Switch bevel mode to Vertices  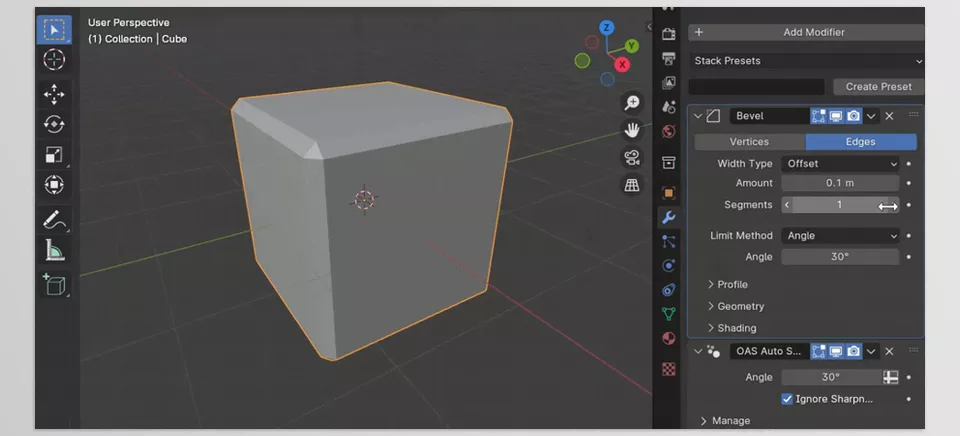coord(749,141)
